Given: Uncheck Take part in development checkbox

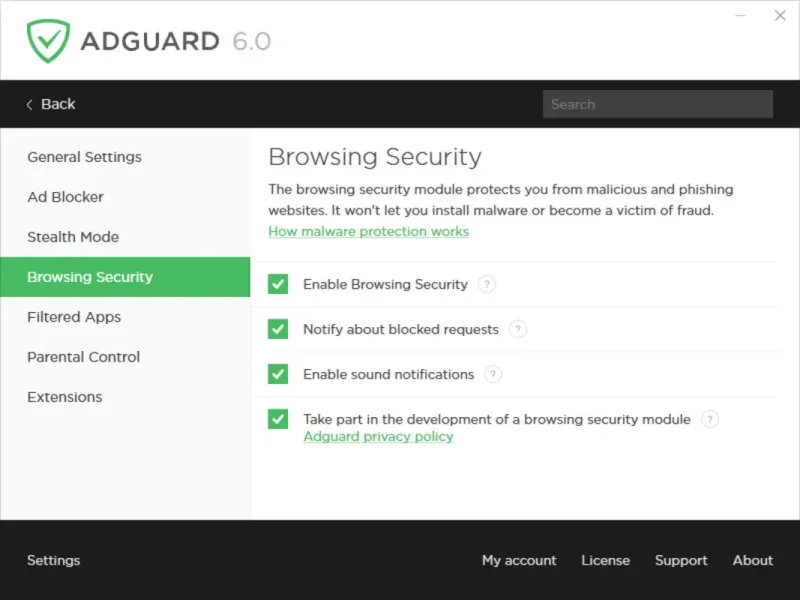Looking at the screenshot, I should pos(278,419).
